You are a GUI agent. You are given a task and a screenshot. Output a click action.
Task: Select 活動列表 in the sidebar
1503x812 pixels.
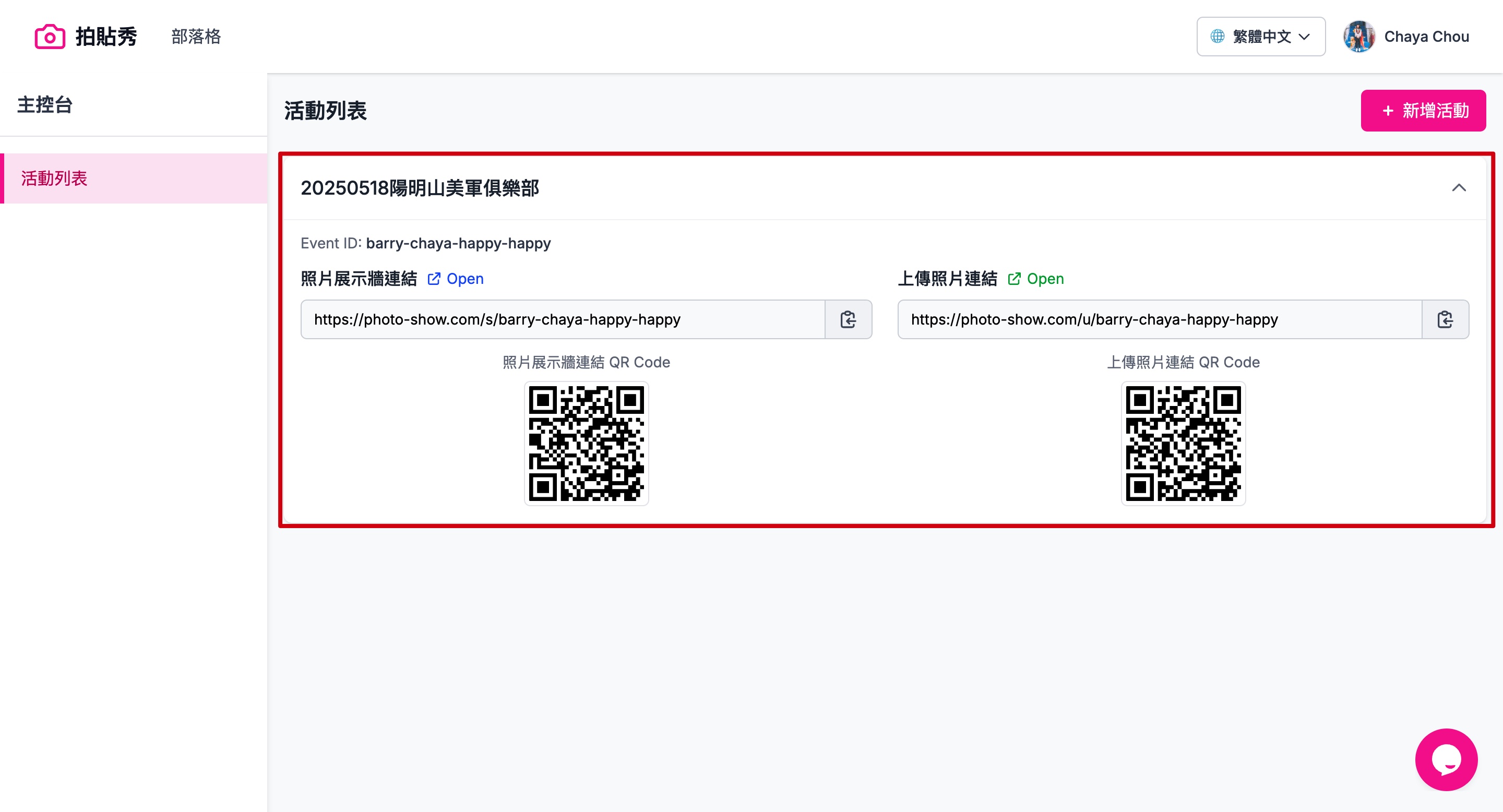[x=54, y=178]
